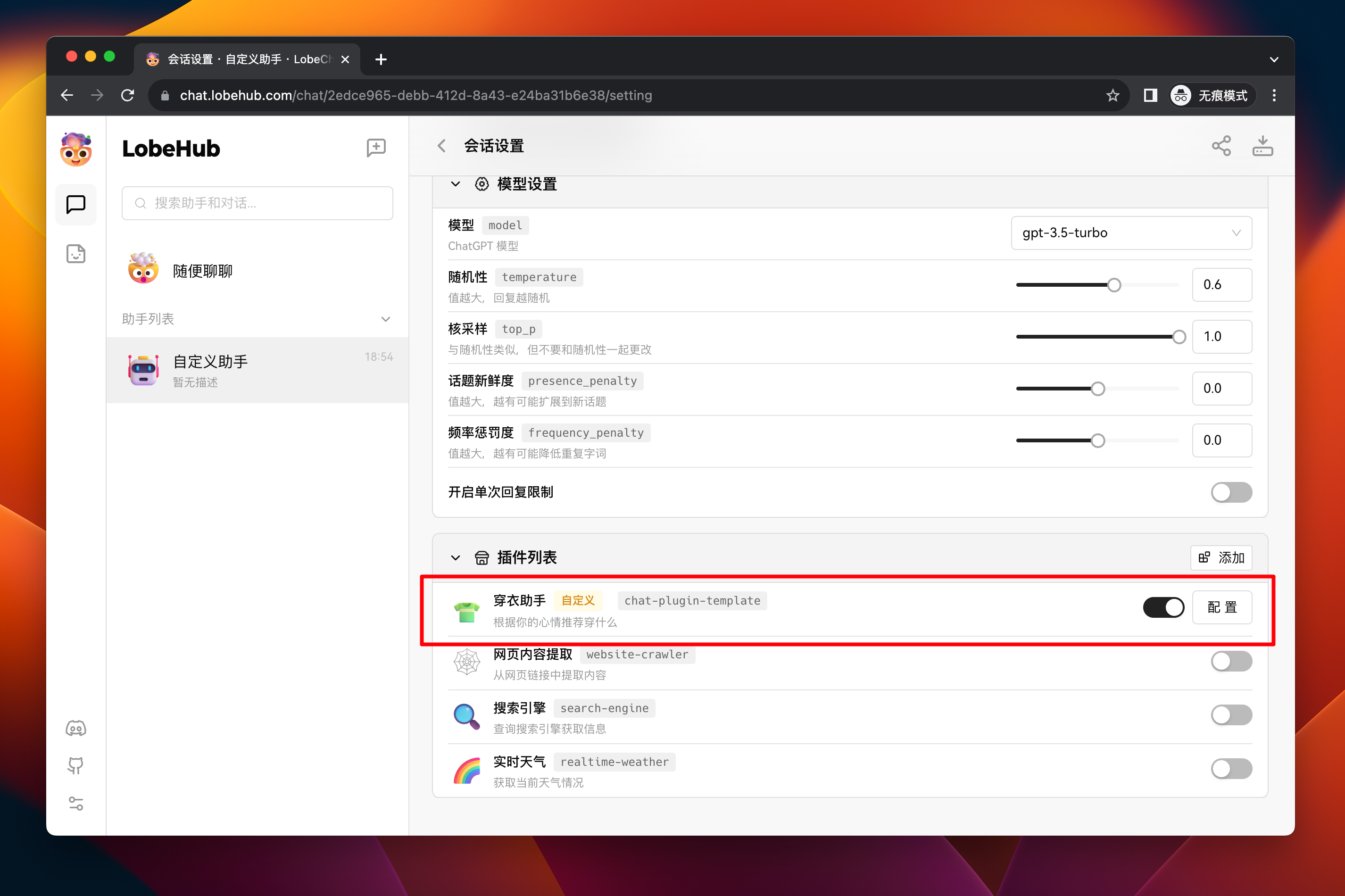The width and height of the screenshot is (1345, 896).
Task: Click the chat-plugin-template identifier tag
Action: (692, 601)
